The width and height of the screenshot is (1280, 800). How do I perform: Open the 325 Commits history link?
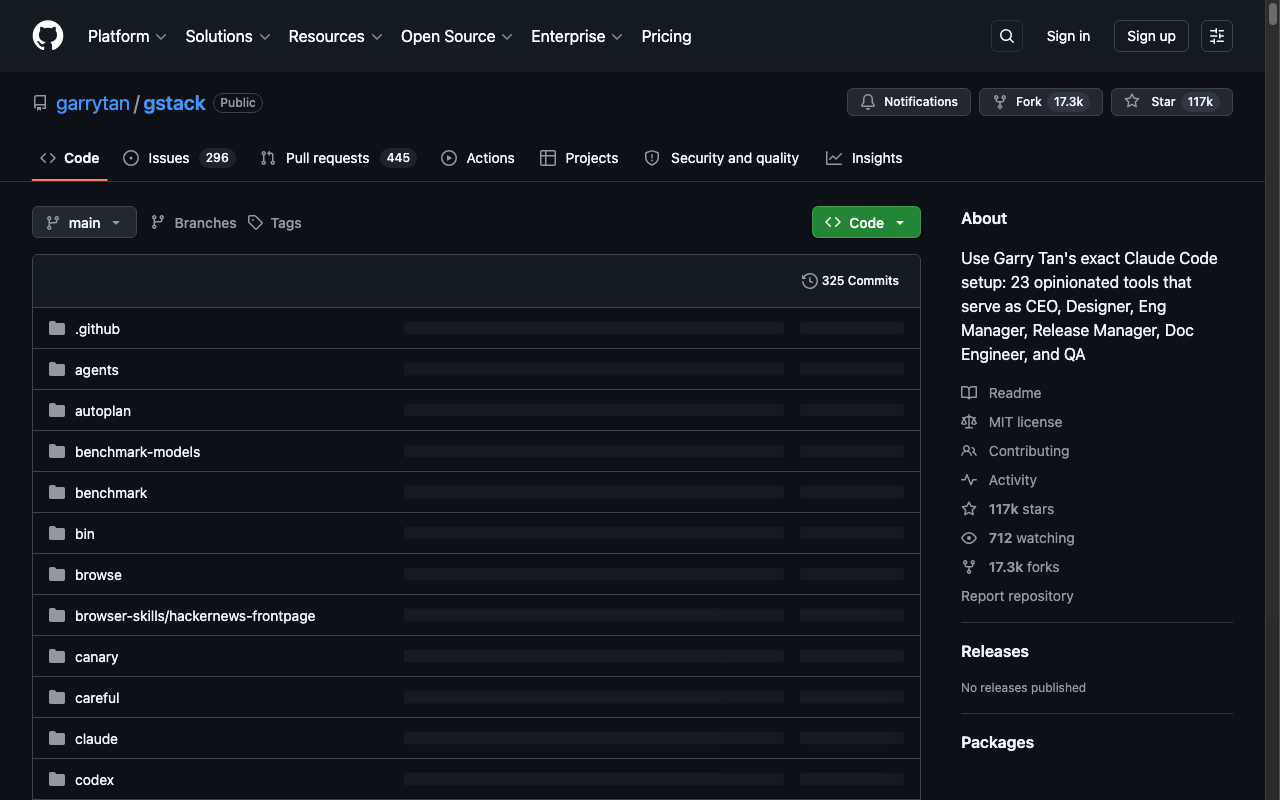coord(850,281)
